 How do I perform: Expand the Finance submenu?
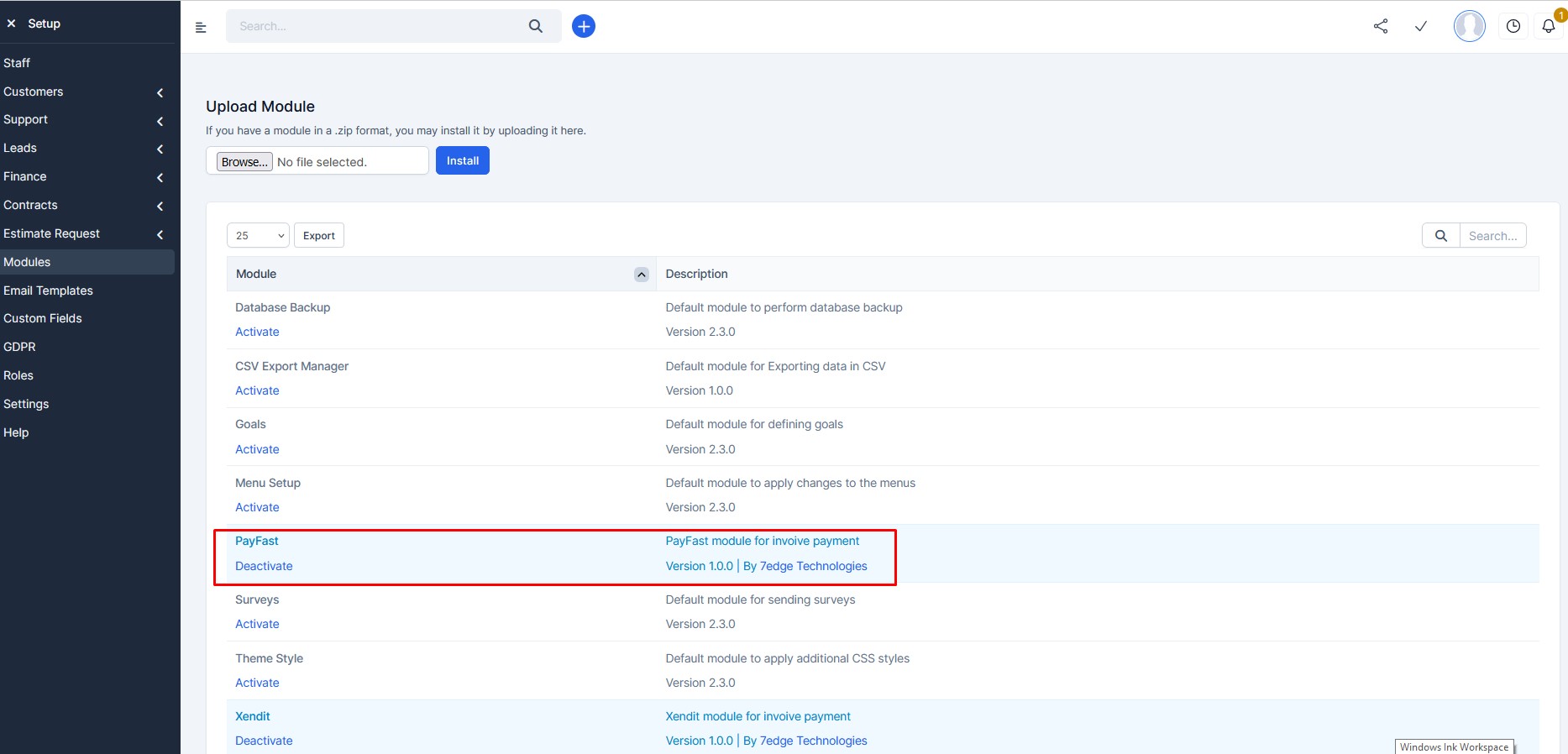(160, 177)
